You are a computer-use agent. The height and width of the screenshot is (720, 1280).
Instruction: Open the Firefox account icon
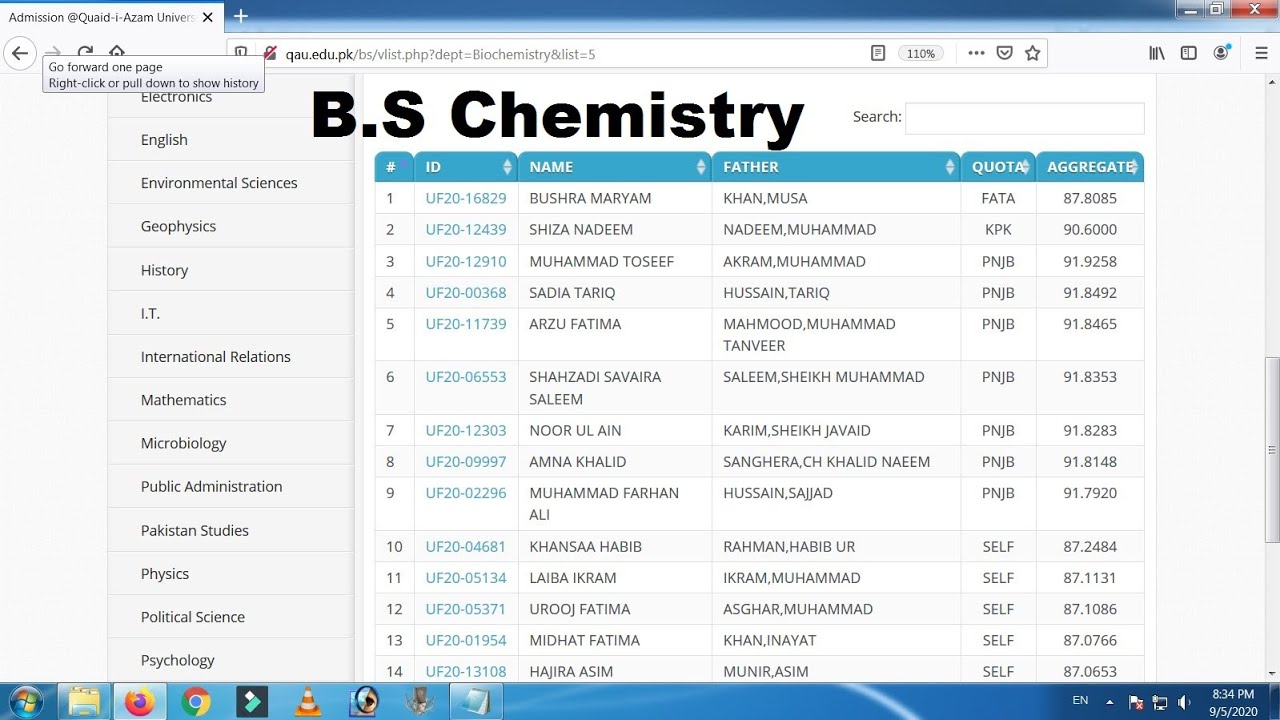[1221, 53]
